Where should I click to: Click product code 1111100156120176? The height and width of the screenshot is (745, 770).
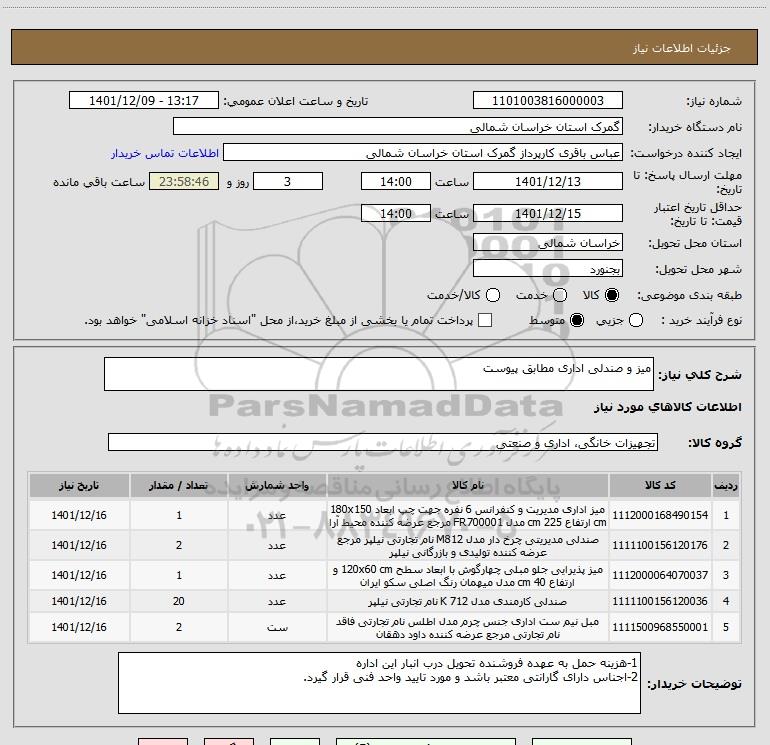[x=660, y=545]
